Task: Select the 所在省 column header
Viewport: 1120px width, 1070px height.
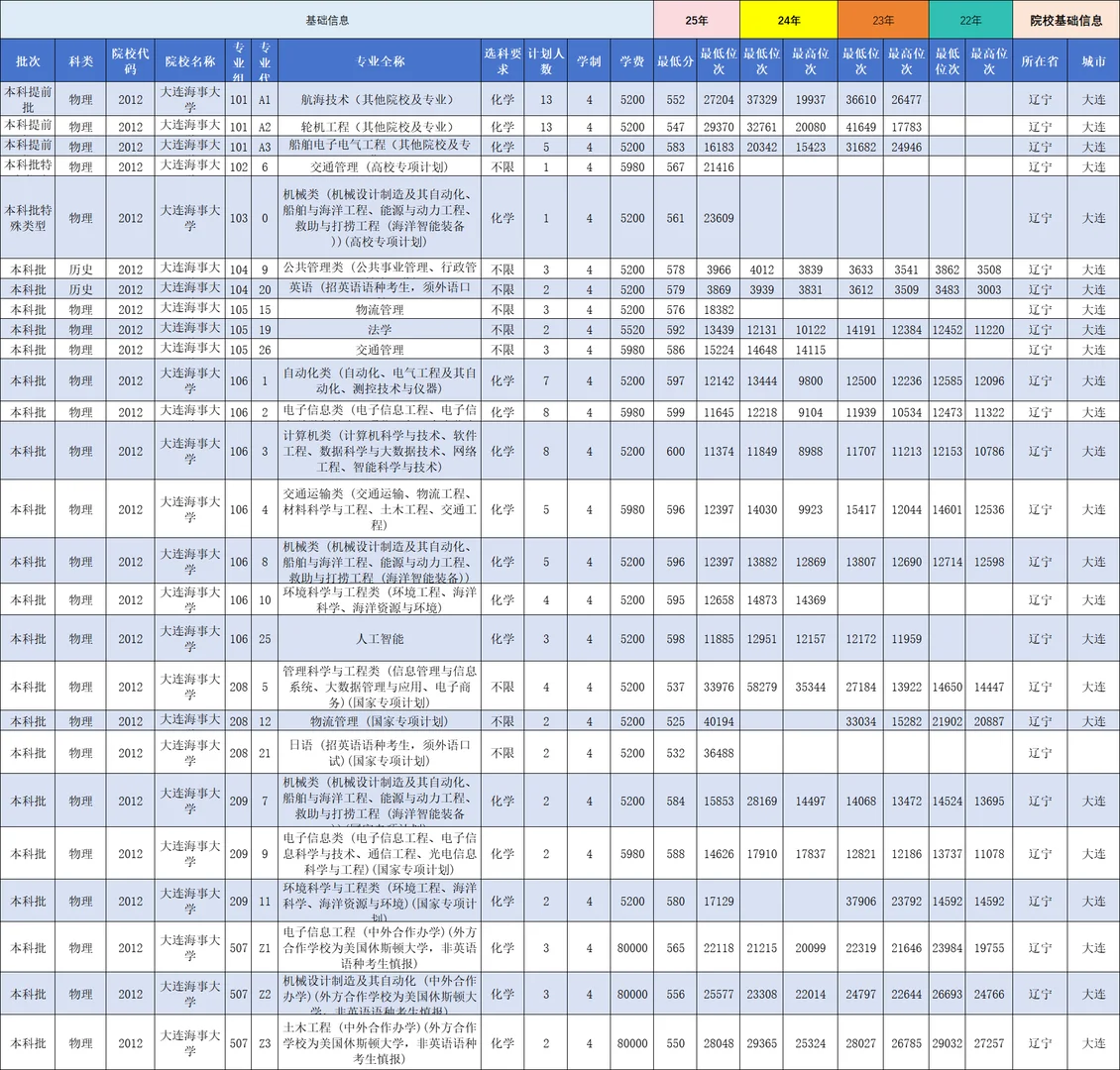Action: pos(1040,60)
